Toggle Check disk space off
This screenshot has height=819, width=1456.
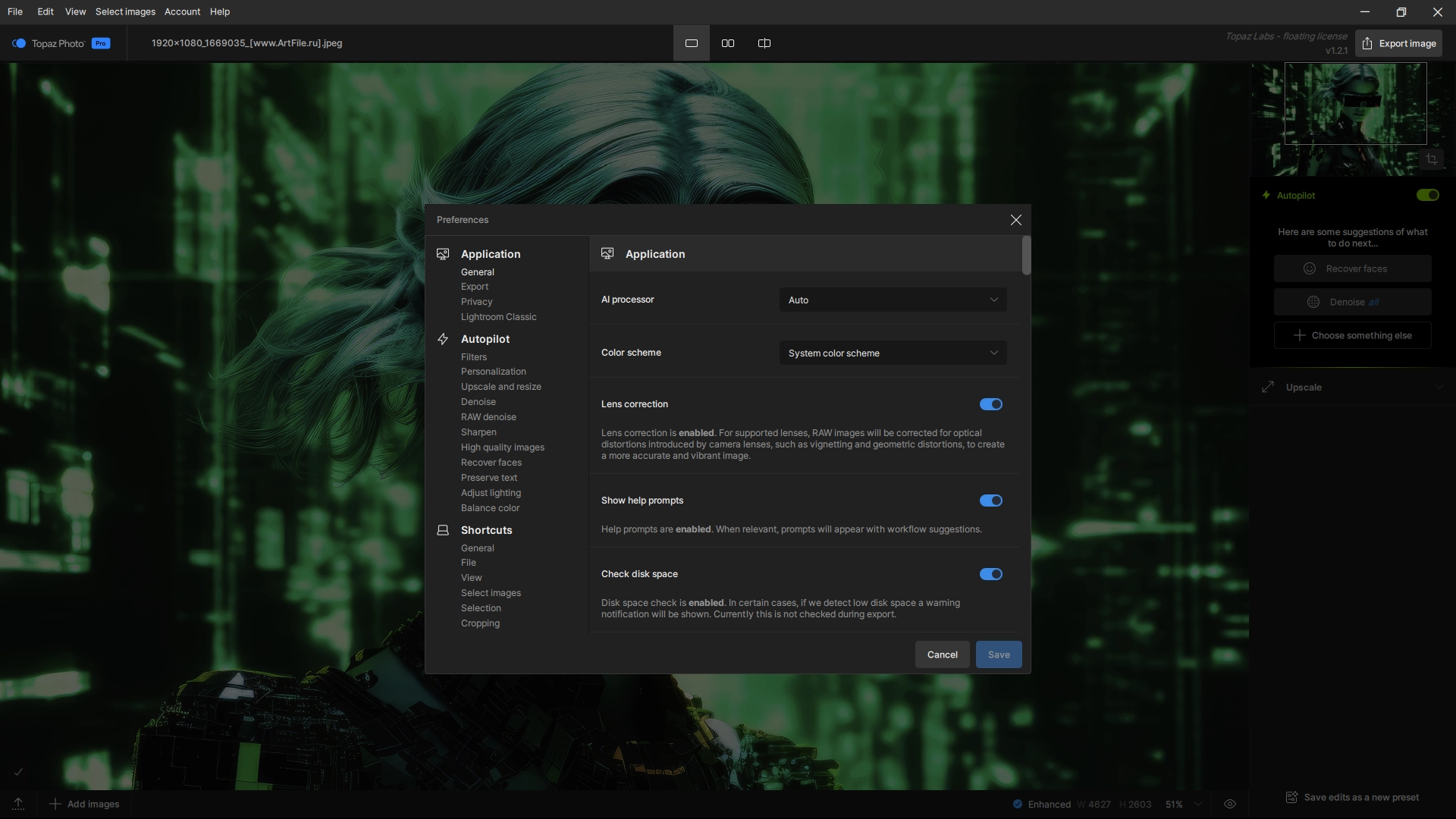(990, 574)
